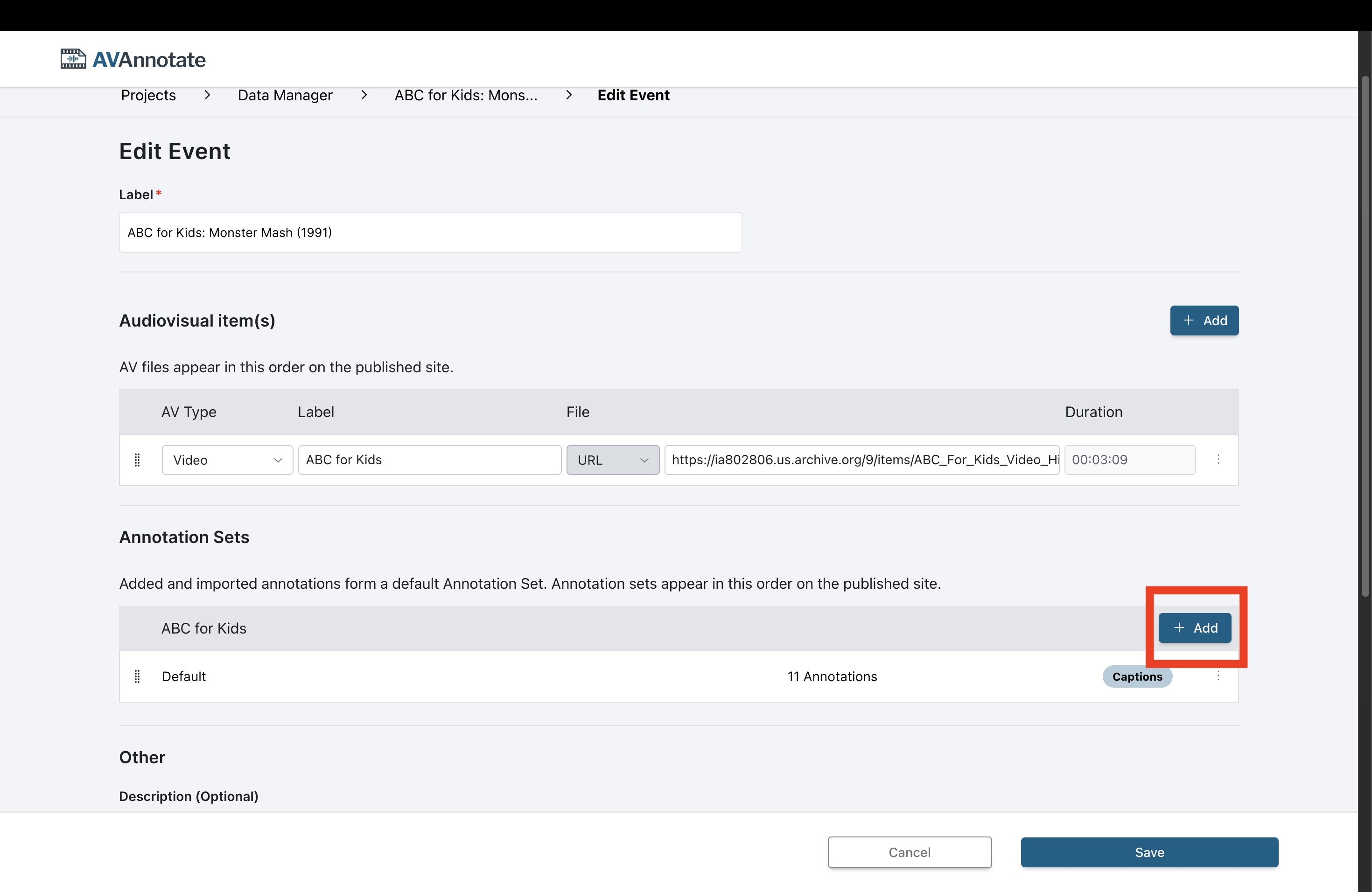Click plus Add button for audiovisual items
The height and width of the screenshot is (892, 1372).
tap(1204, 321)
